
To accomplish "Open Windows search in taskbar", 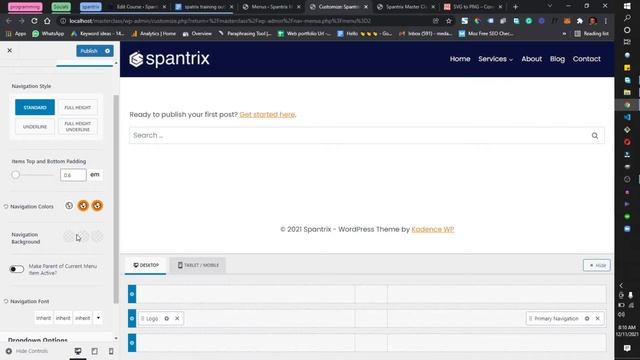I will pos(627,18).
